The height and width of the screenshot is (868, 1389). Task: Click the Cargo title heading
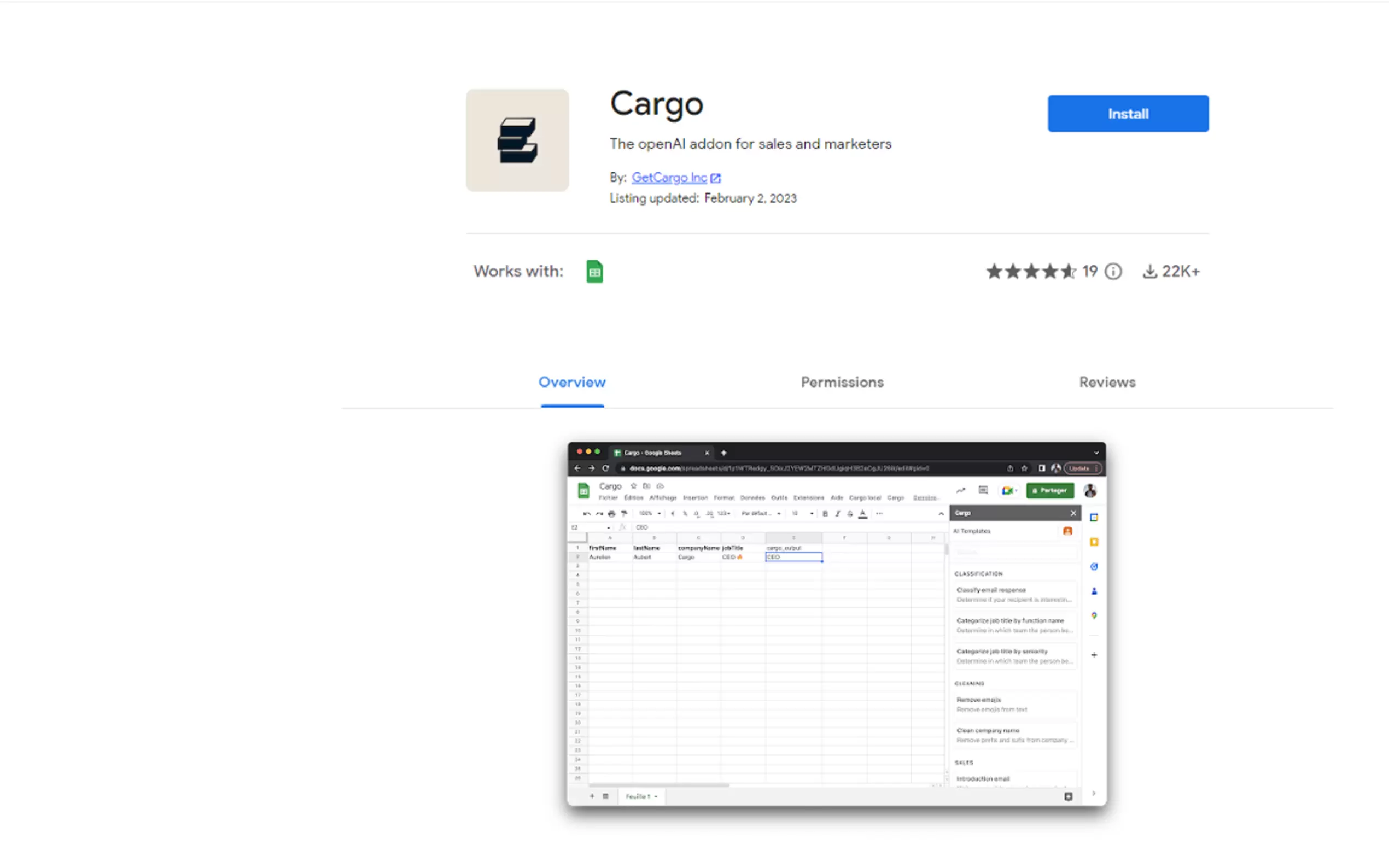coord(656,104)
